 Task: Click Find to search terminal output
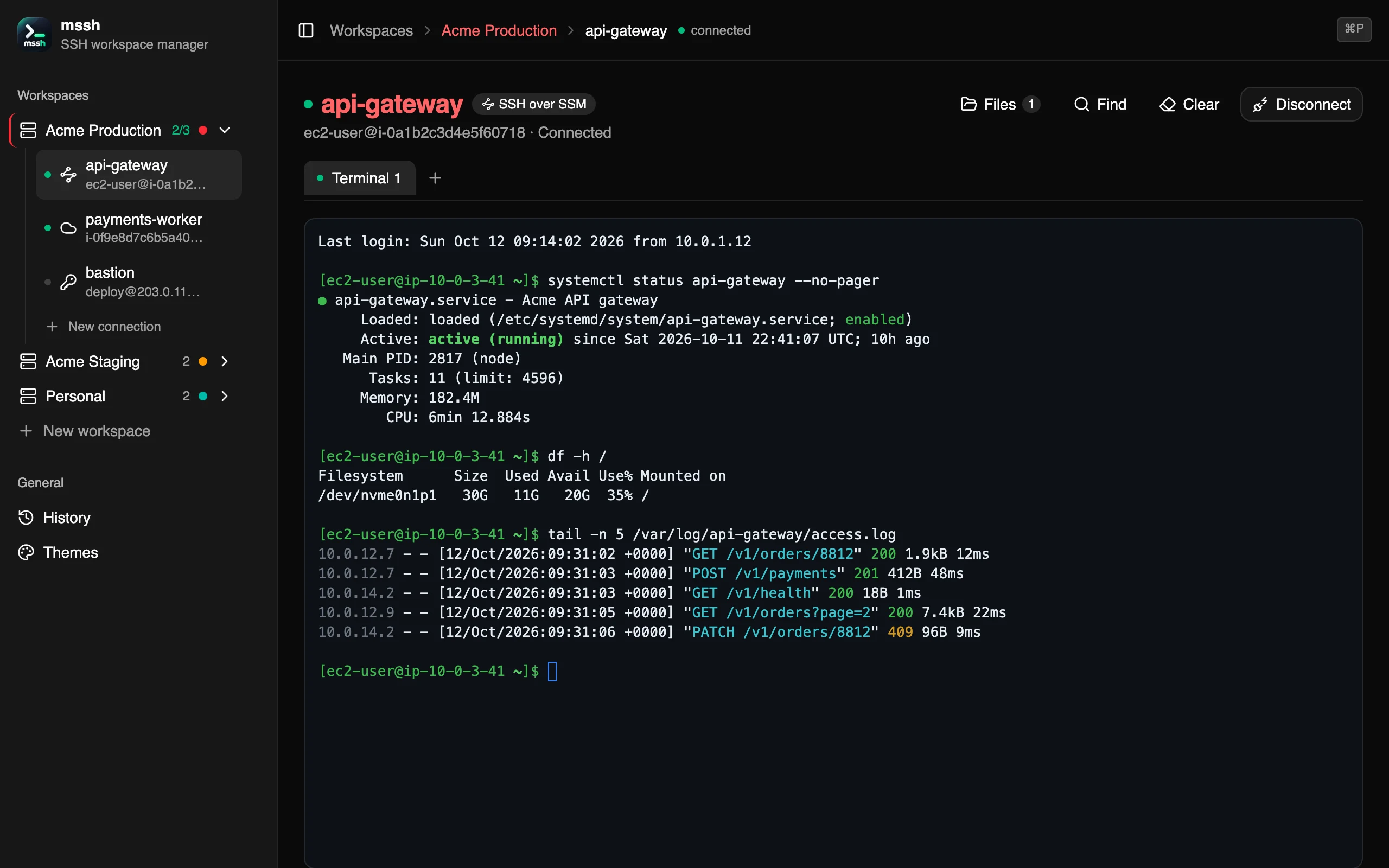pos(1100,104)
